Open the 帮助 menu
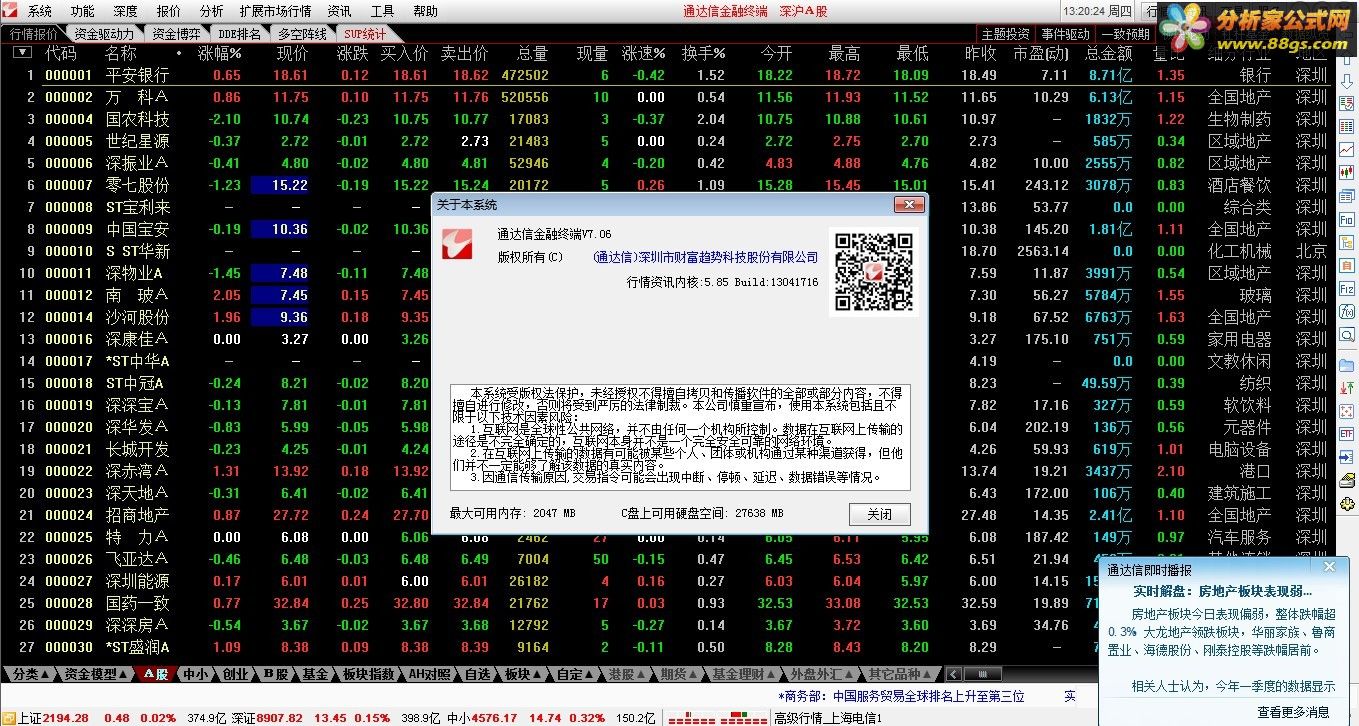Image resolution: width=1359 pixels, height=726 pixels. pos(425,11)
